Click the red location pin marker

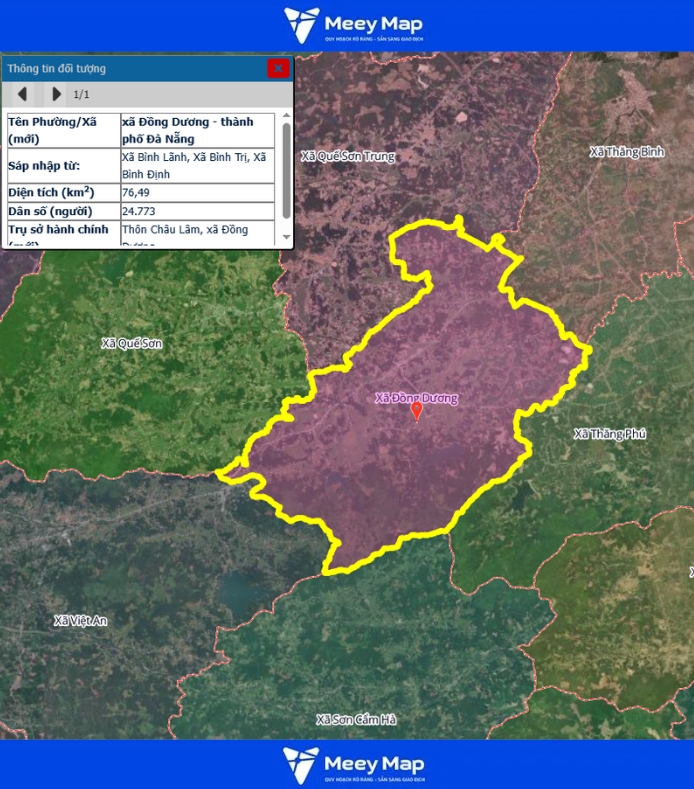point(417,412)
